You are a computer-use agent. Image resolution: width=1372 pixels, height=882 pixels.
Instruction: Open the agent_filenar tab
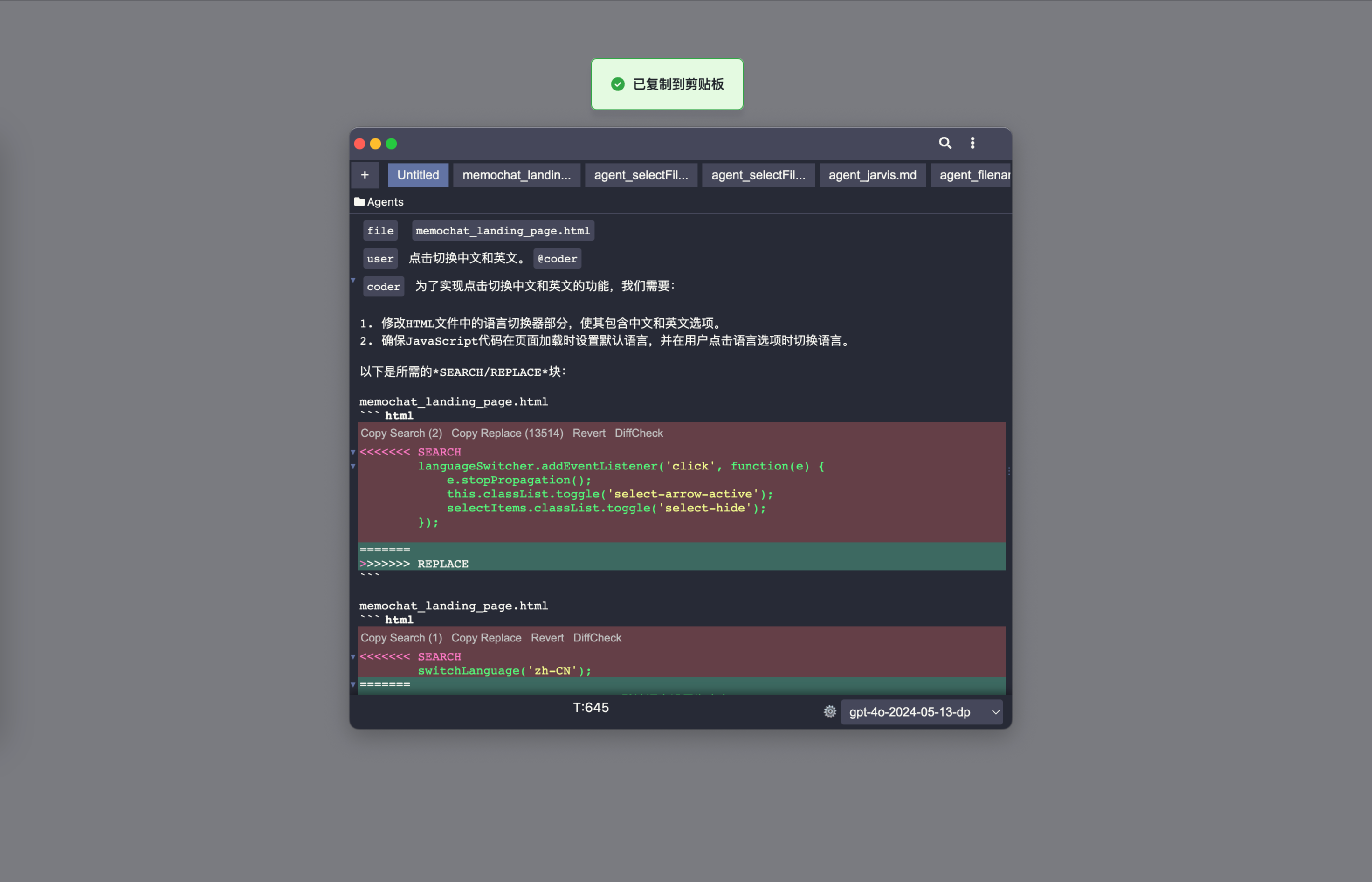(971, 175)
